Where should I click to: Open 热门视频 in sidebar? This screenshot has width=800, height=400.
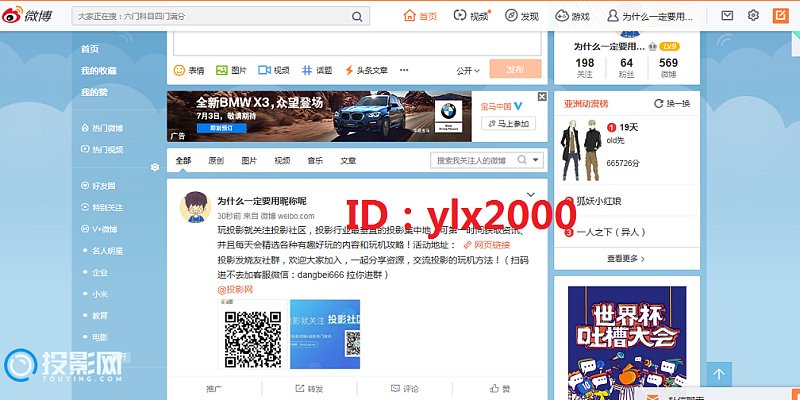point(102,149)
